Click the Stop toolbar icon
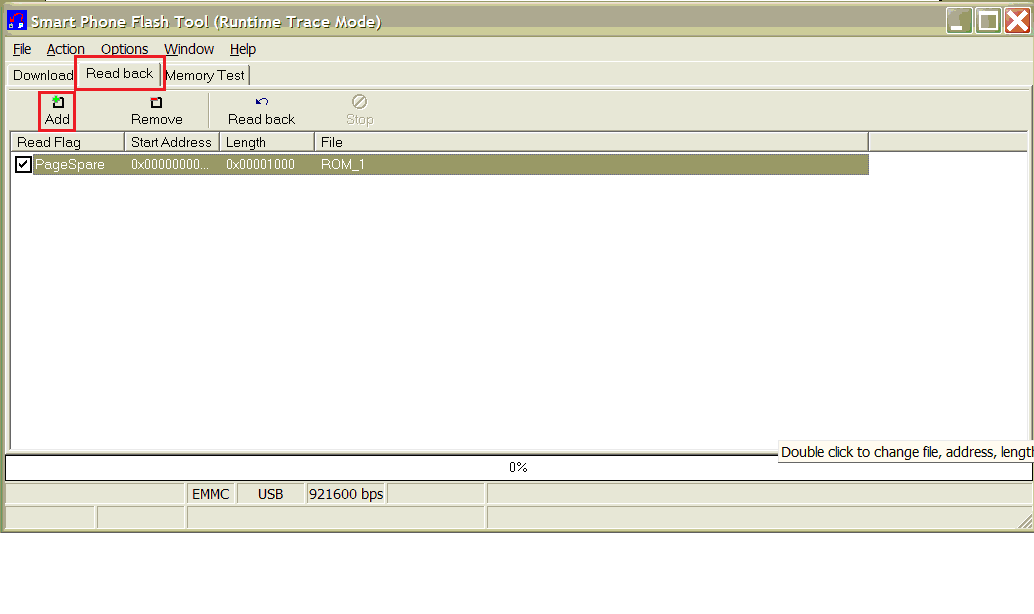The width and height of the screenshot is (1034, 614). 359,102
